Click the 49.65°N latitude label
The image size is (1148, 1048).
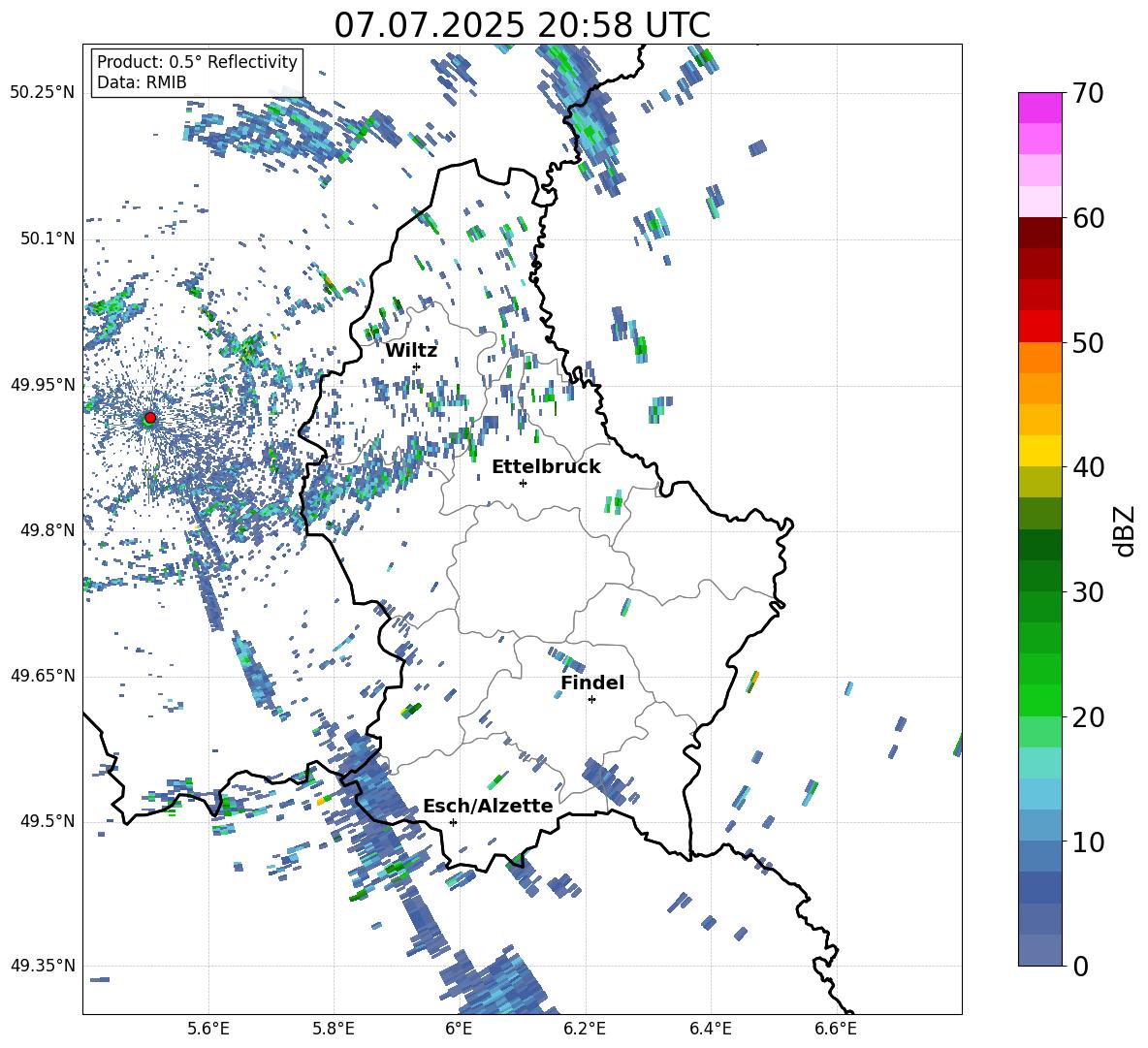click(43, 676)
